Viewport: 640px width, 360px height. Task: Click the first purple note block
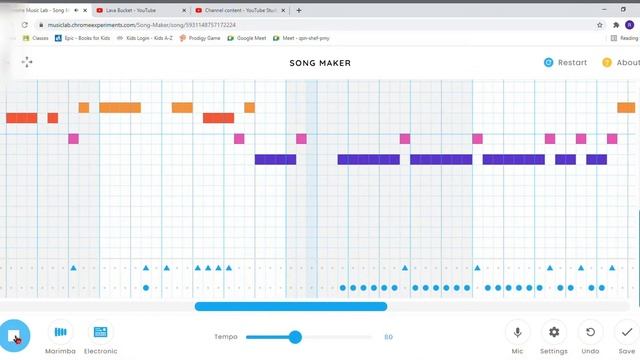(x=276, y=159)
